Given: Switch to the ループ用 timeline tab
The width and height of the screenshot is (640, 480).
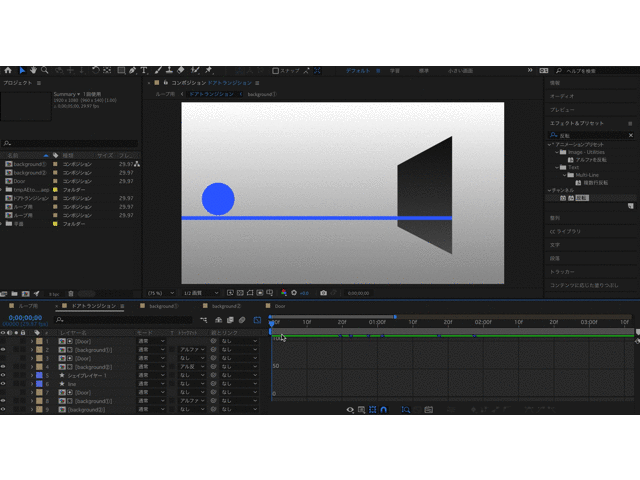Looking at the screenshot, I should point(27,306).
